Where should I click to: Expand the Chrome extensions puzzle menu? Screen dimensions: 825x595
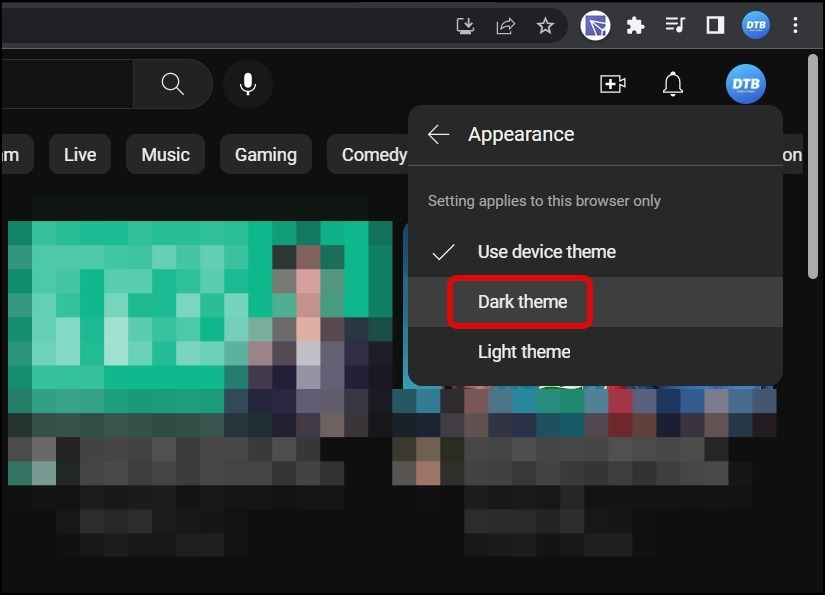(635, 26)
